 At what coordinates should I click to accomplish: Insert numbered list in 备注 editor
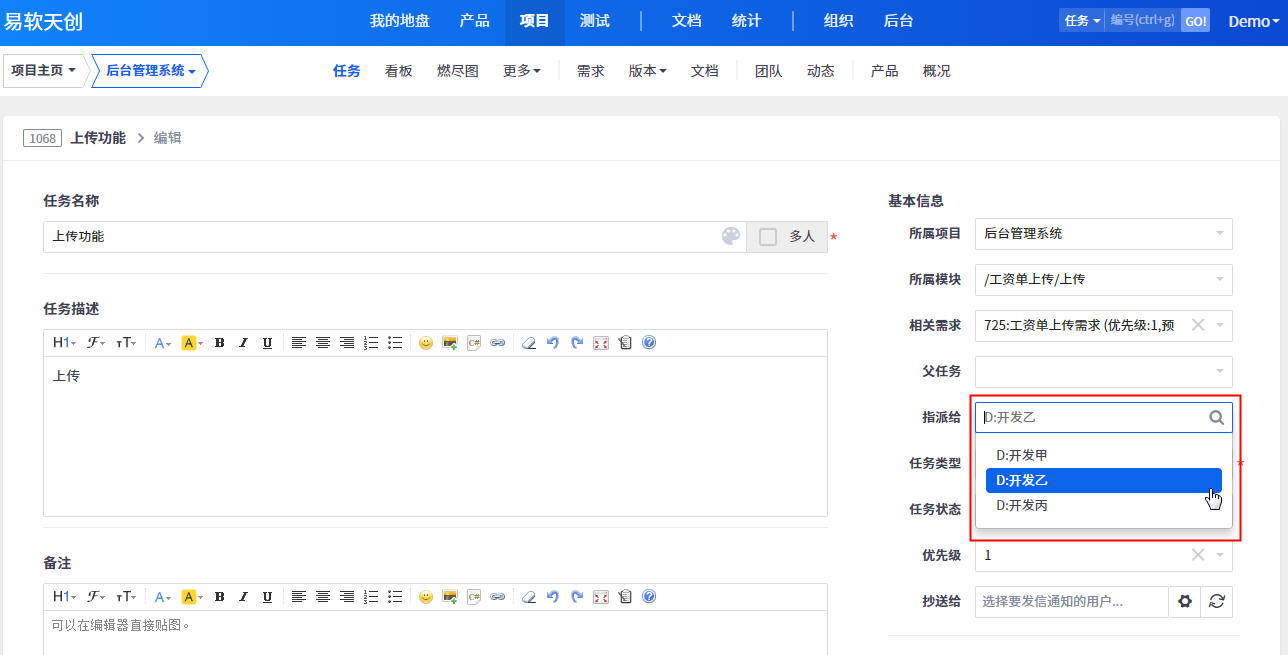(x=371, y=597)
